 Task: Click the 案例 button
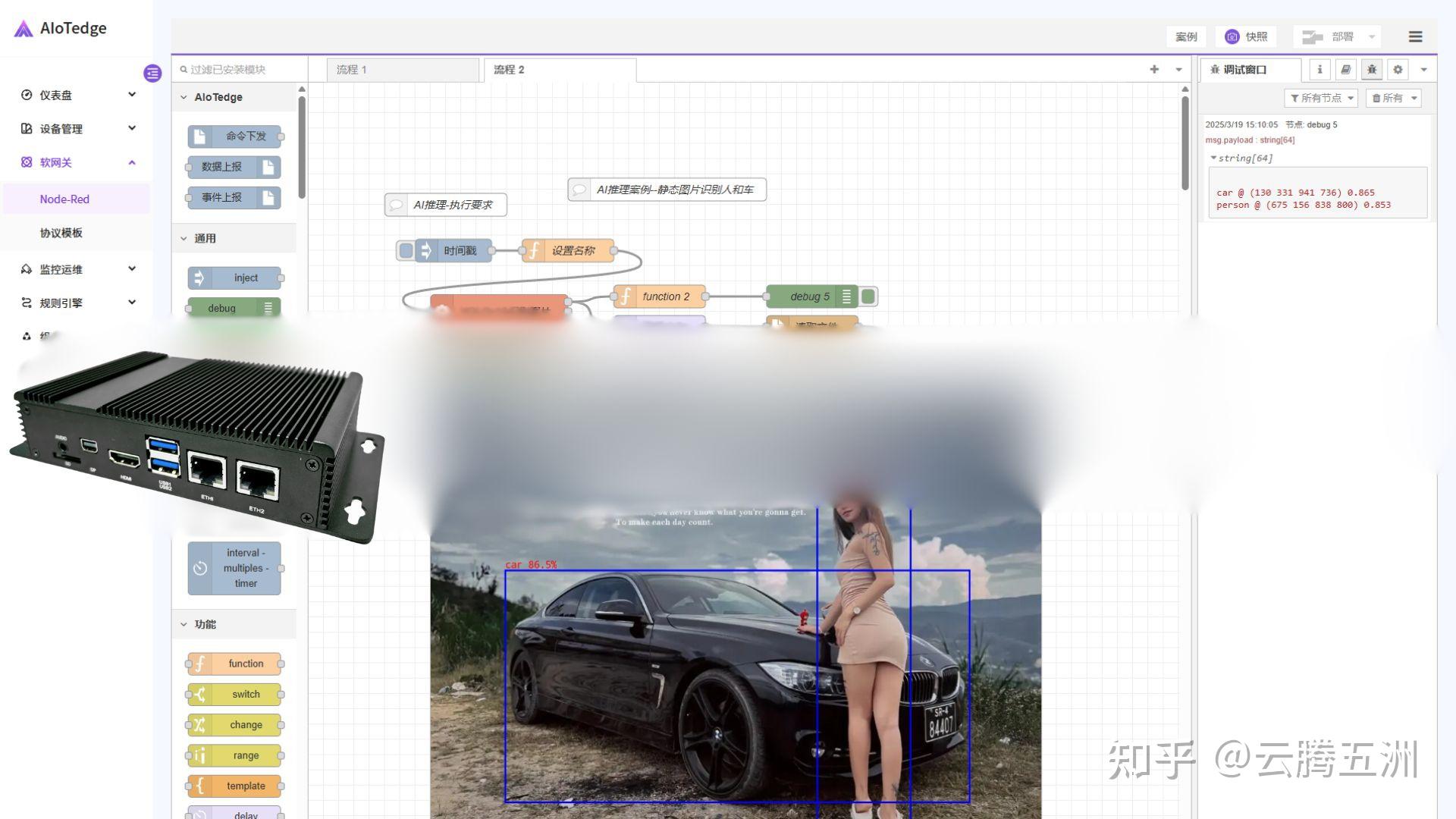1186,36
